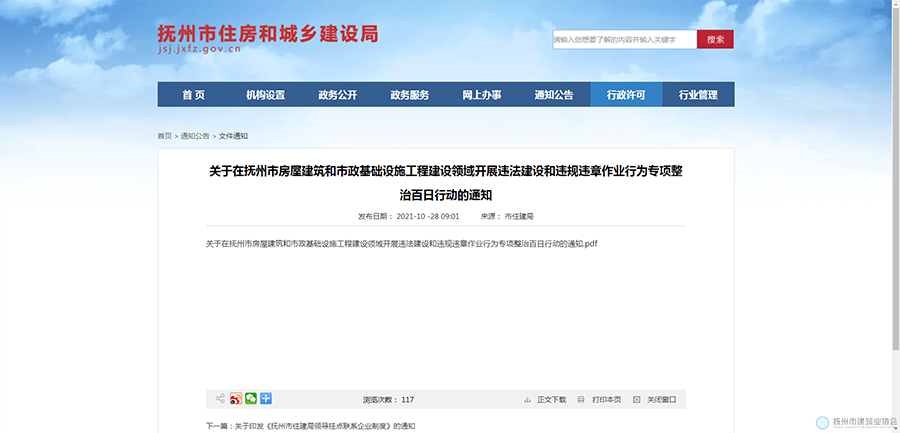The image size is (900, 433).
Task: Click the 打印本页 printer icon
Action: pyautogui.click(x=581, y=399)
